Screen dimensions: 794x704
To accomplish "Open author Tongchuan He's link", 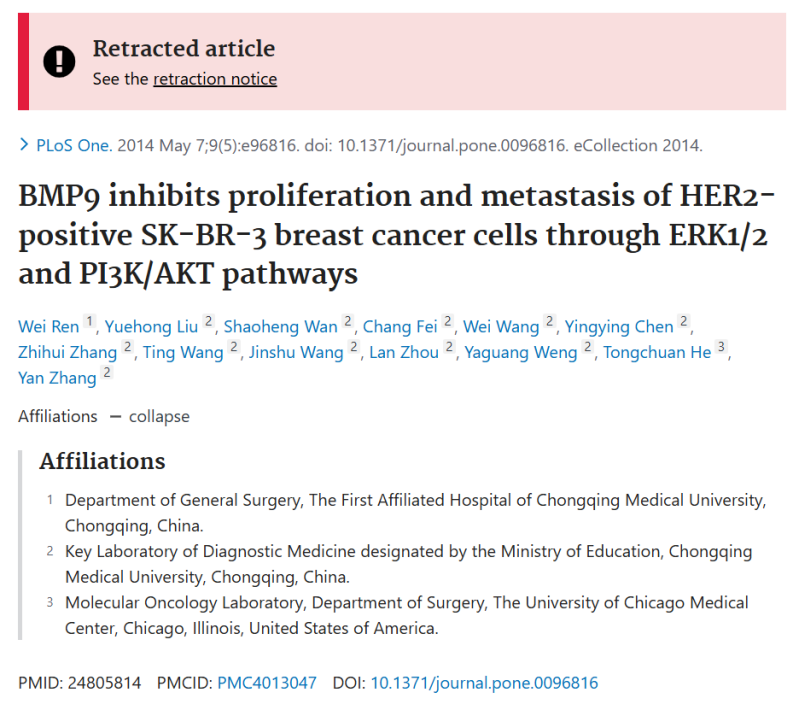I will (x=657, y=353).
